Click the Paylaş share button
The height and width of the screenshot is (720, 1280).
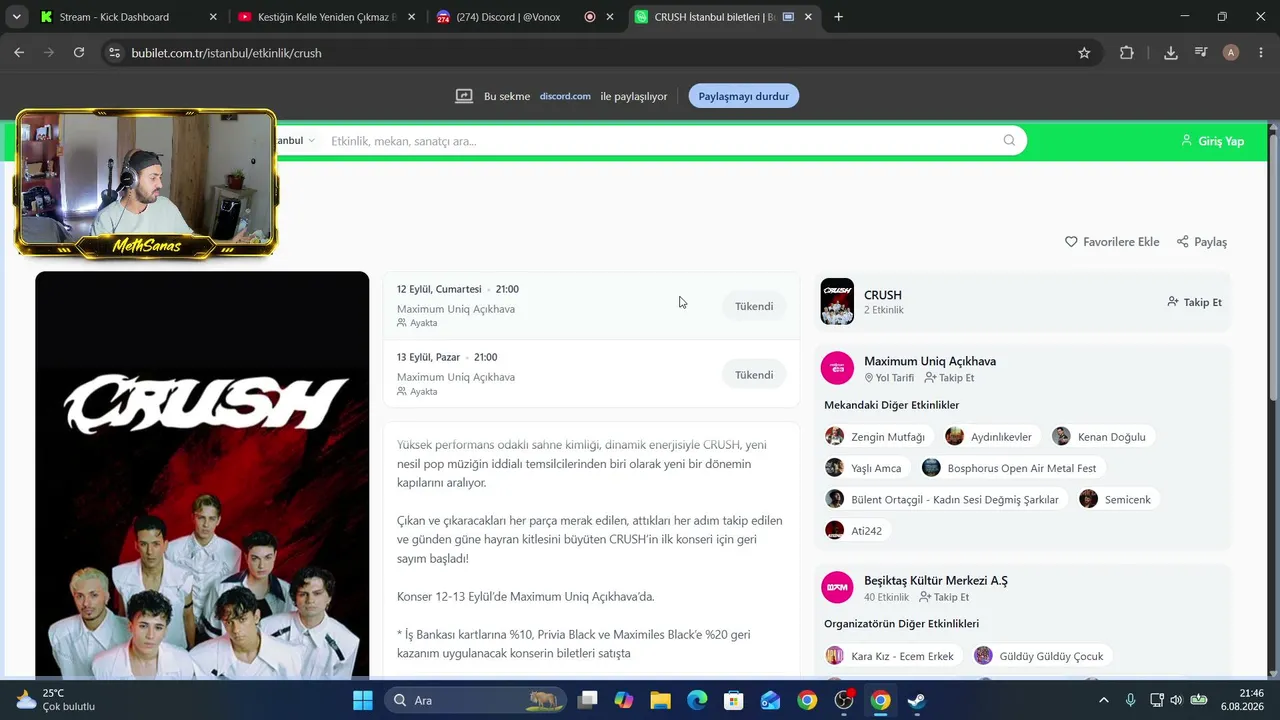(1202, 242)
